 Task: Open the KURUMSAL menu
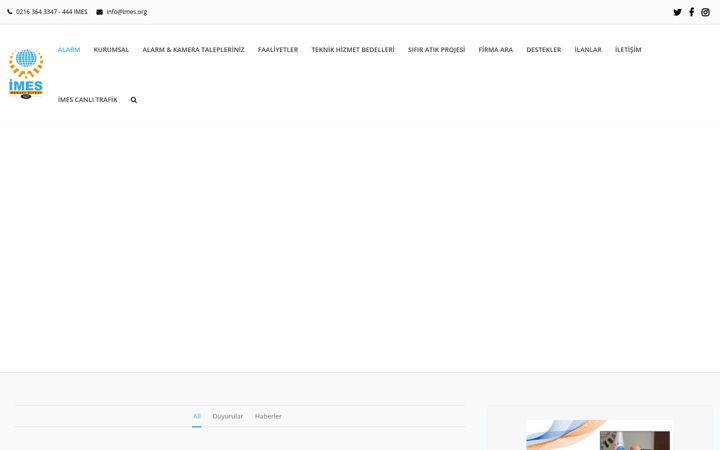(111, 50)
